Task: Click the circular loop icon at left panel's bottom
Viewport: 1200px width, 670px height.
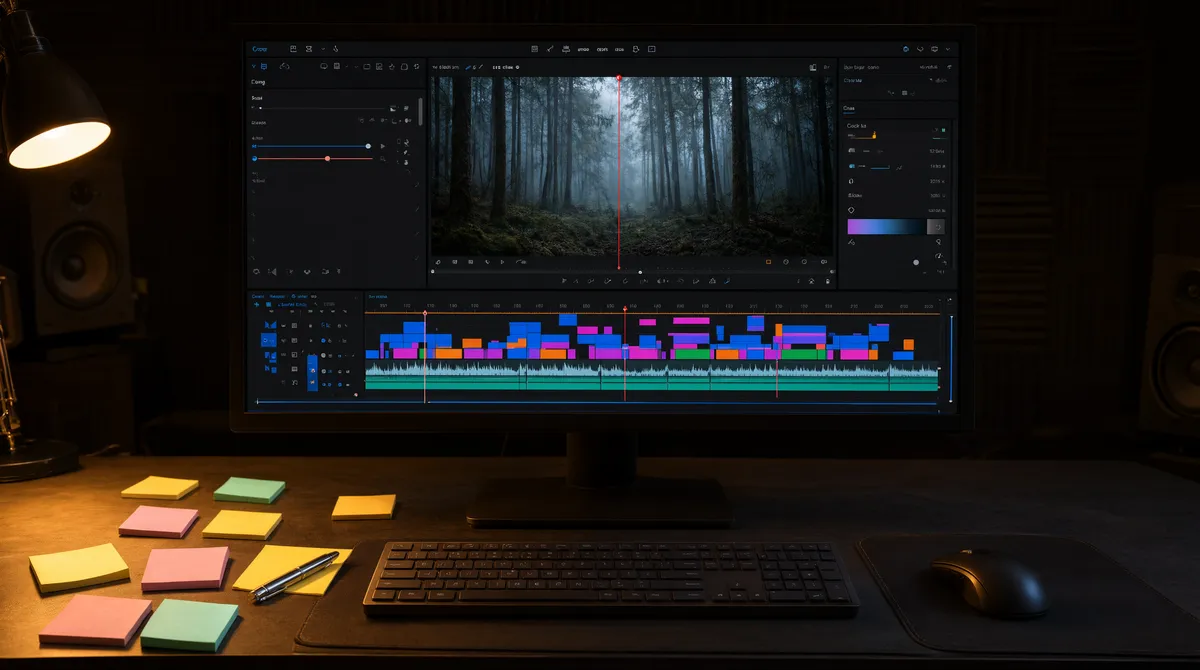Action: (x=256, y=271)
